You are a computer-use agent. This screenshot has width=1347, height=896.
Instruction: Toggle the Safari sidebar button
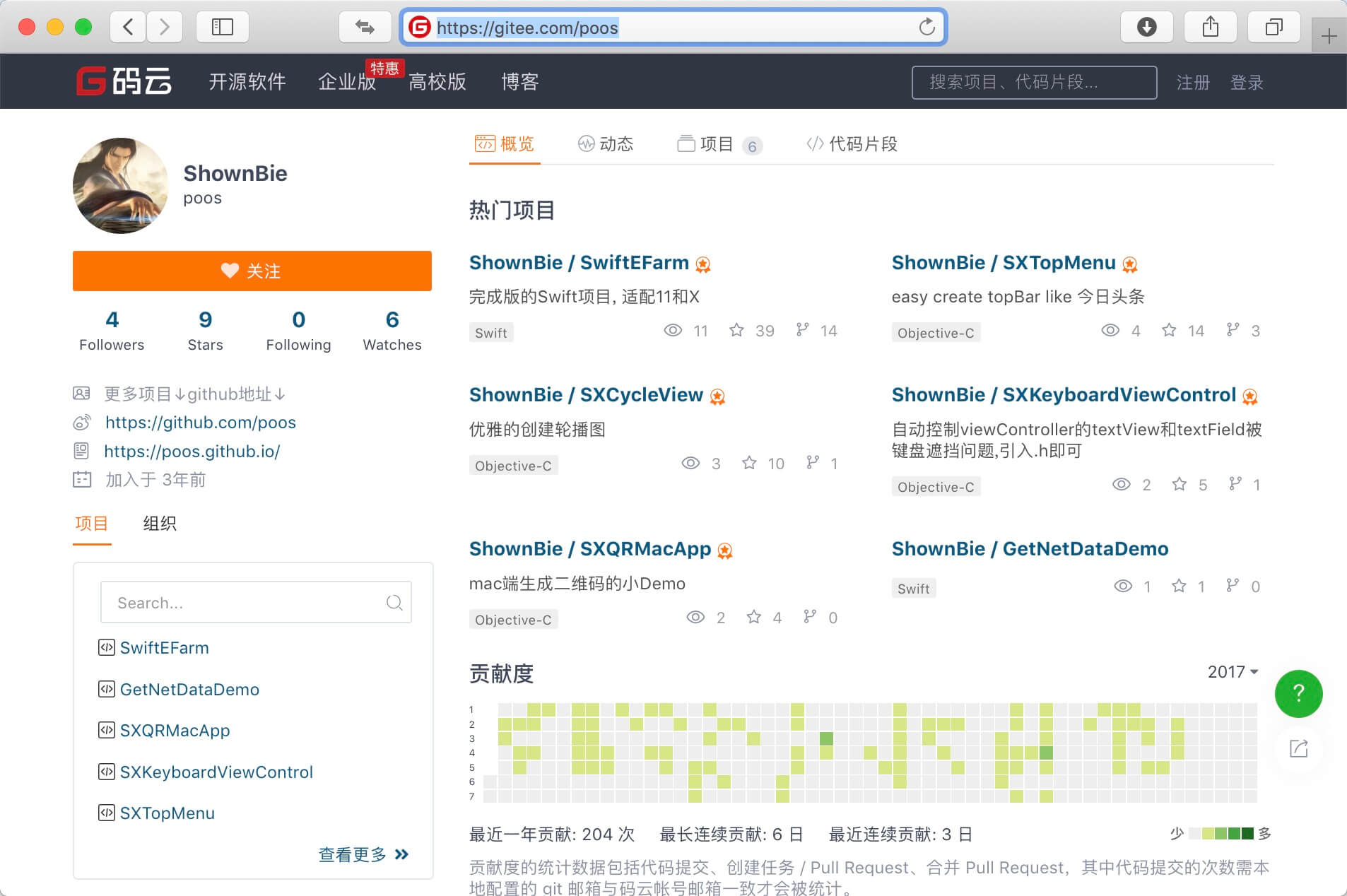(223, 28)
